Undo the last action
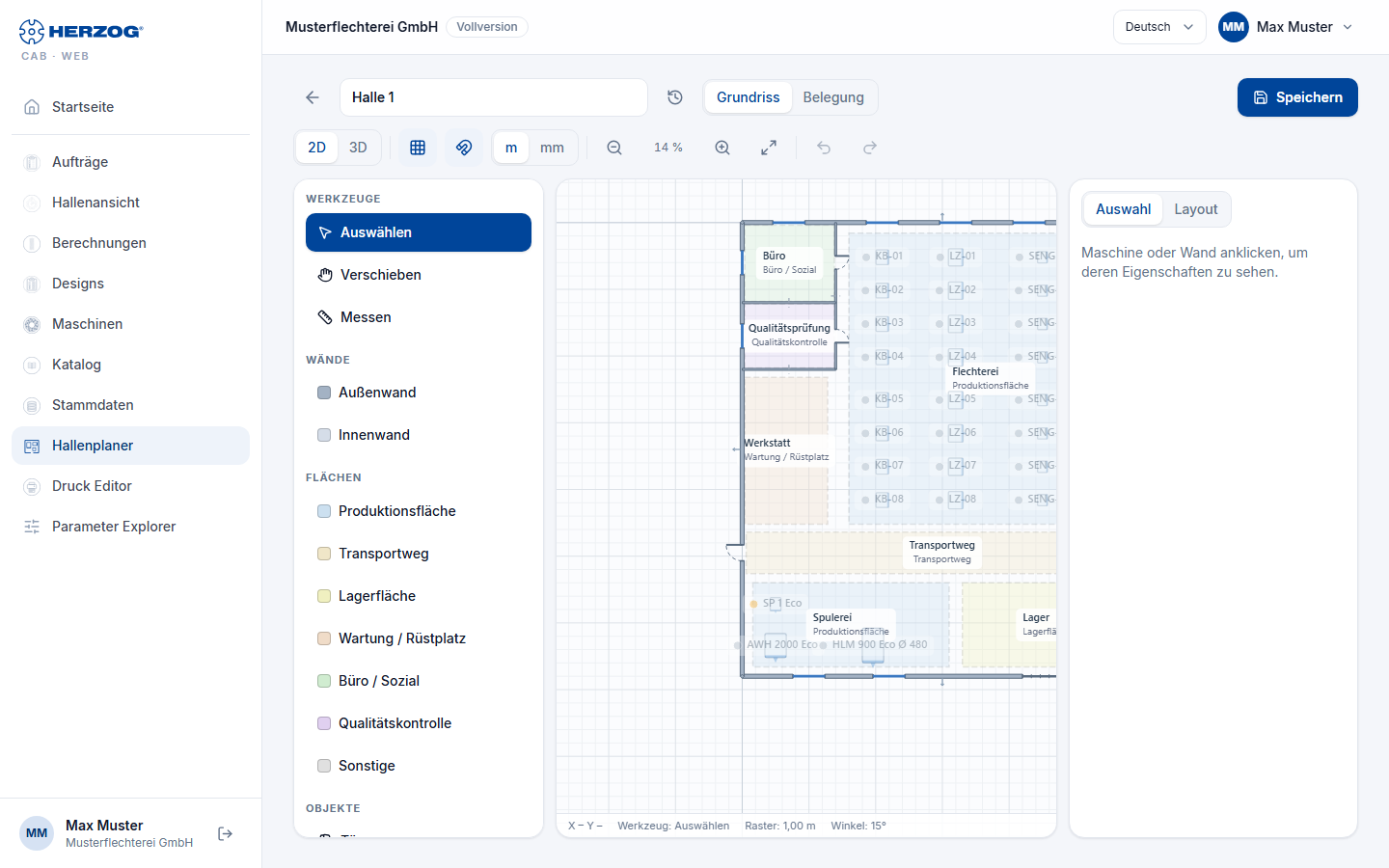Image resolution: width=1389 pixels, height=868 pixels. [824, 148]
